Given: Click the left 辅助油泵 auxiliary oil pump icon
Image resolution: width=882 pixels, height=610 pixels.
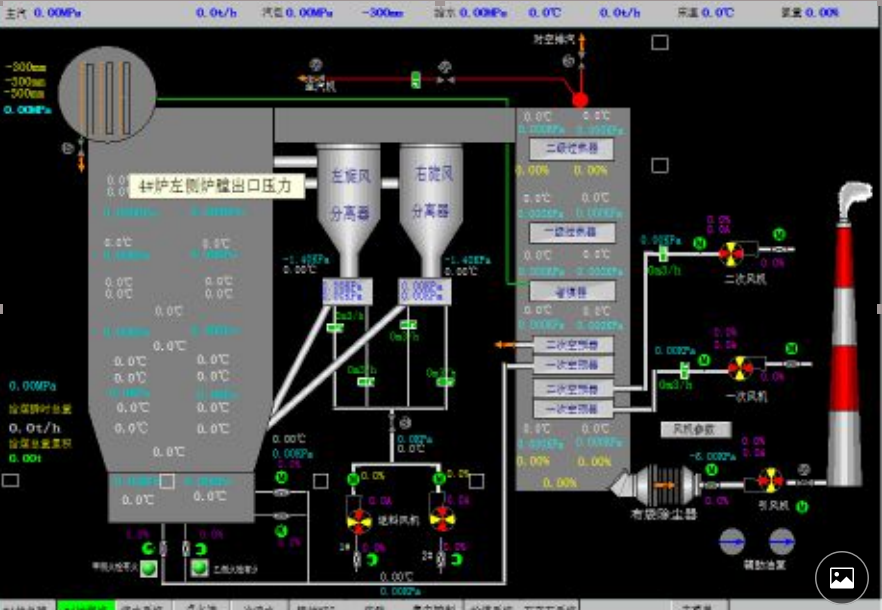Looking at the screenshot, I should tap(735, 541).
